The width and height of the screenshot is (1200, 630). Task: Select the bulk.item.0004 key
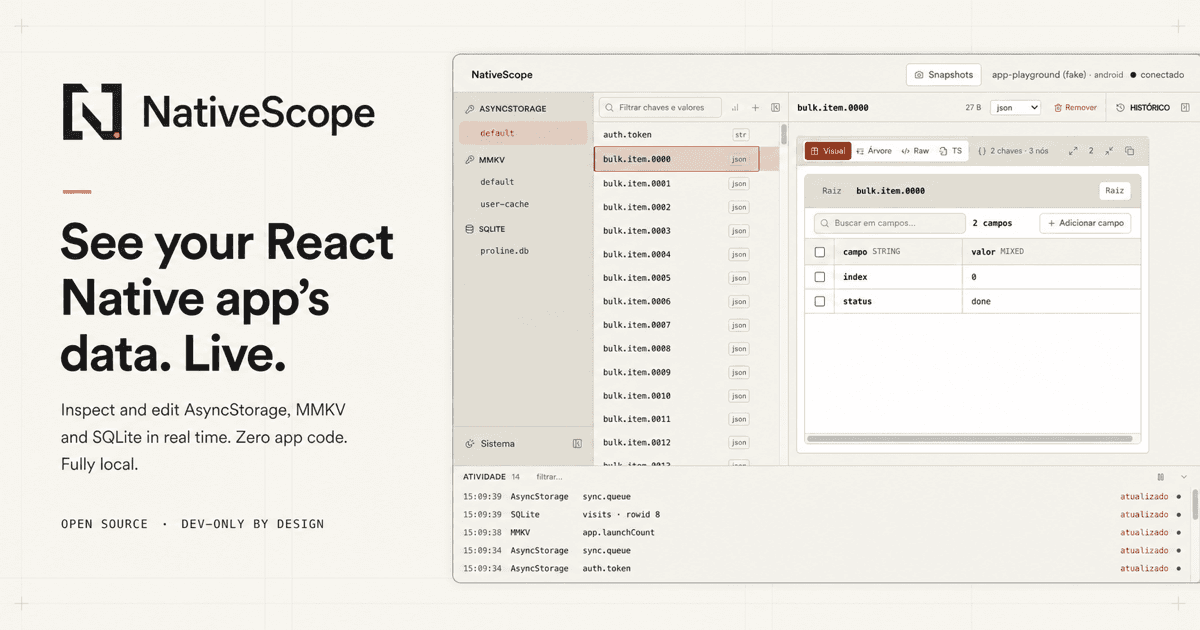676,254
